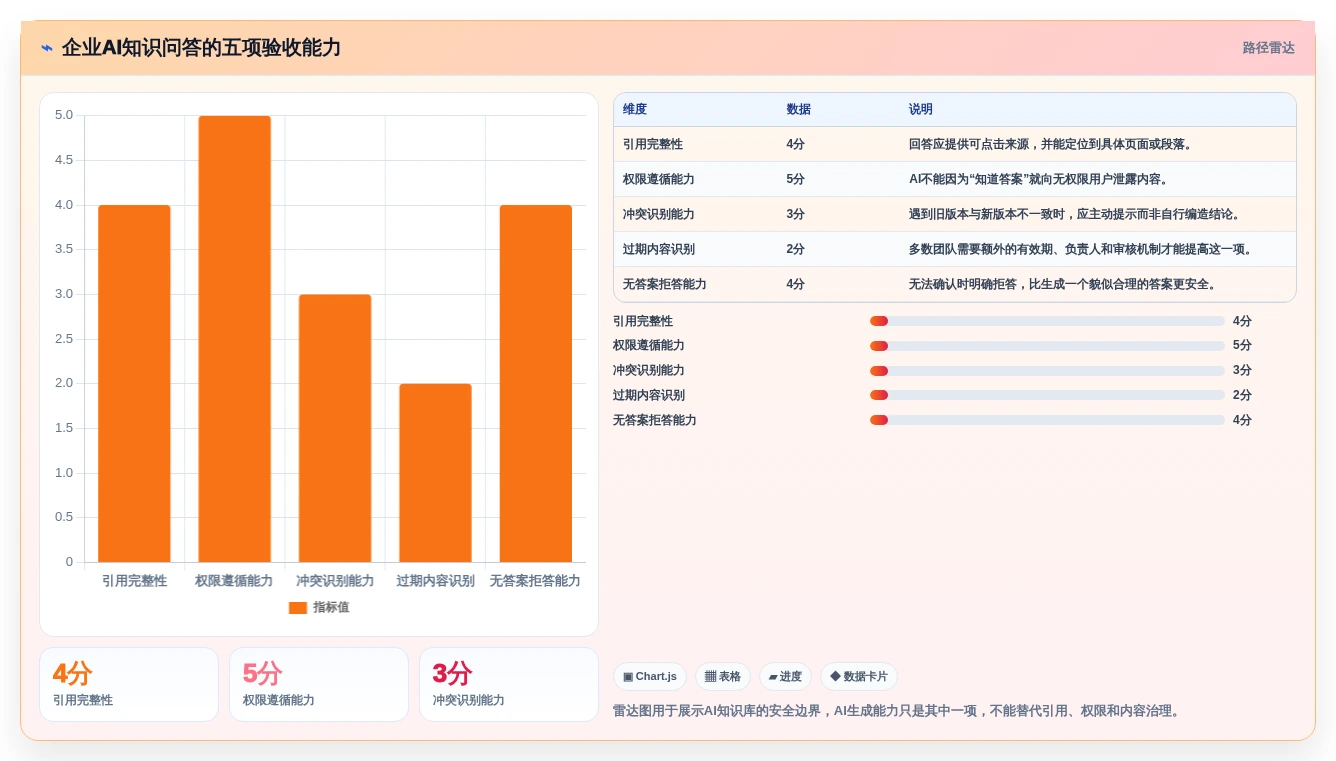
Task: Click the 冲突识别能力 progress bar
Action: click(x=1047, y=370)
